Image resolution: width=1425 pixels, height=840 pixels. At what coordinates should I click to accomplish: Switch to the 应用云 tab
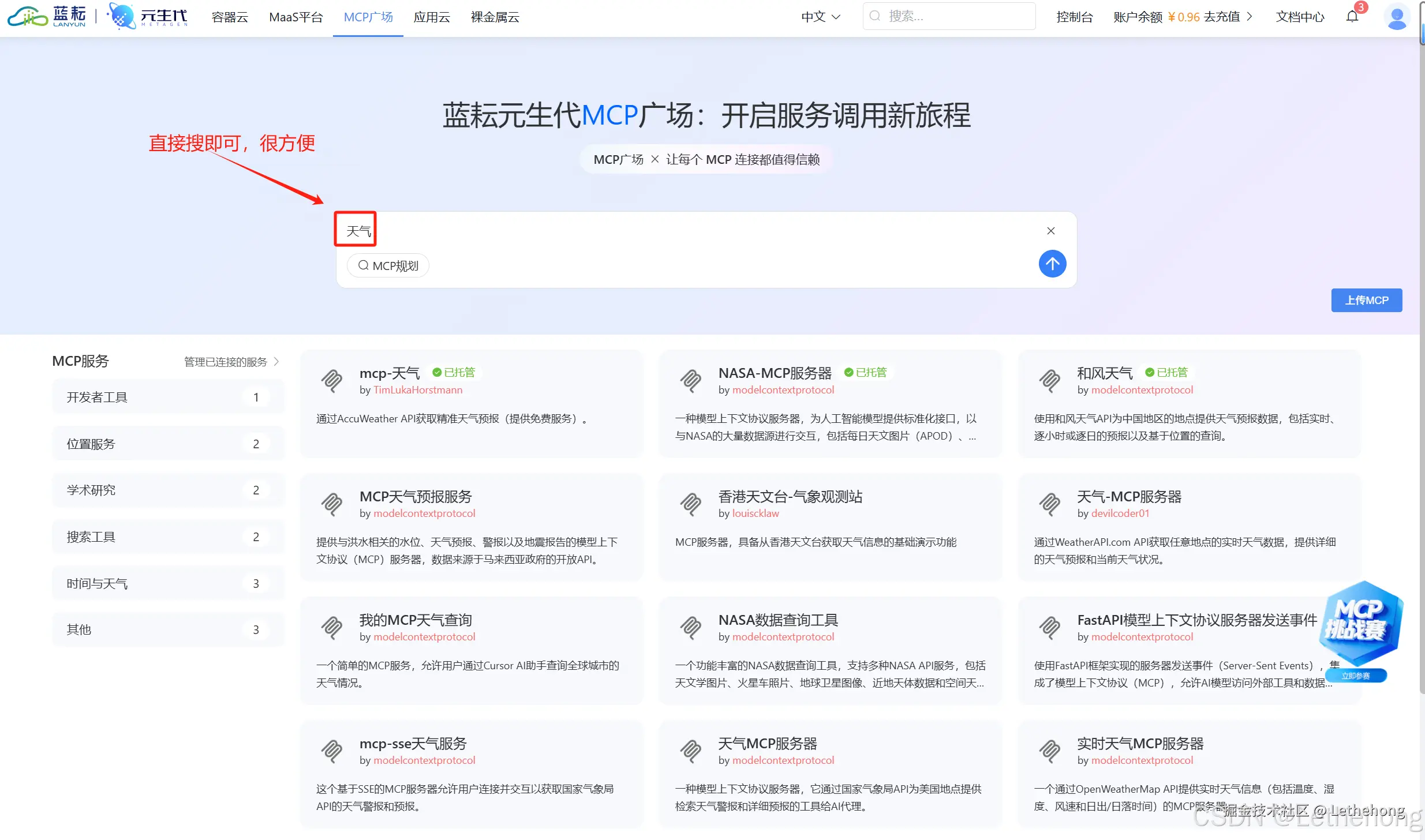[x=432, y=17]
